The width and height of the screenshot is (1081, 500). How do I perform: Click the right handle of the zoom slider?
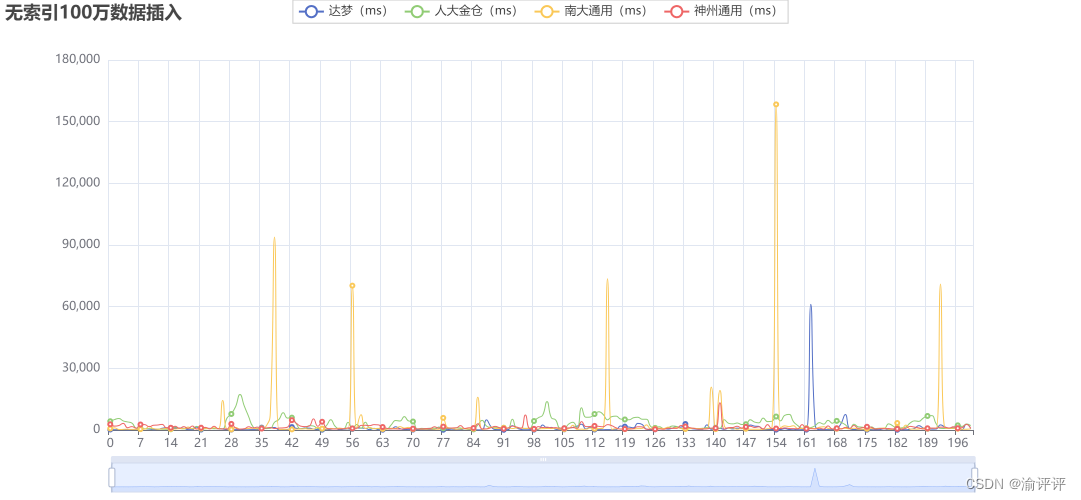click(x=974, y=477)
